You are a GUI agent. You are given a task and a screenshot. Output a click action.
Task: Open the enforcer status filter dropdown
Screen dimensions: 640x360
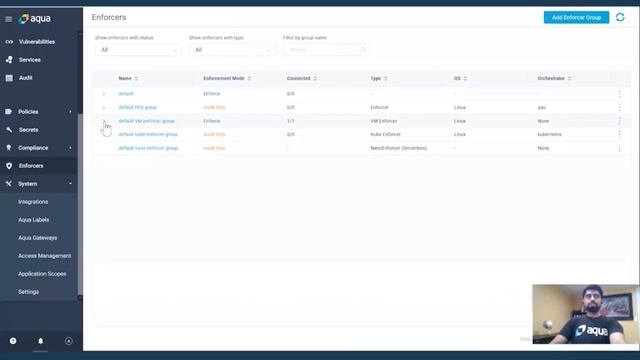(x=138, y=50)
